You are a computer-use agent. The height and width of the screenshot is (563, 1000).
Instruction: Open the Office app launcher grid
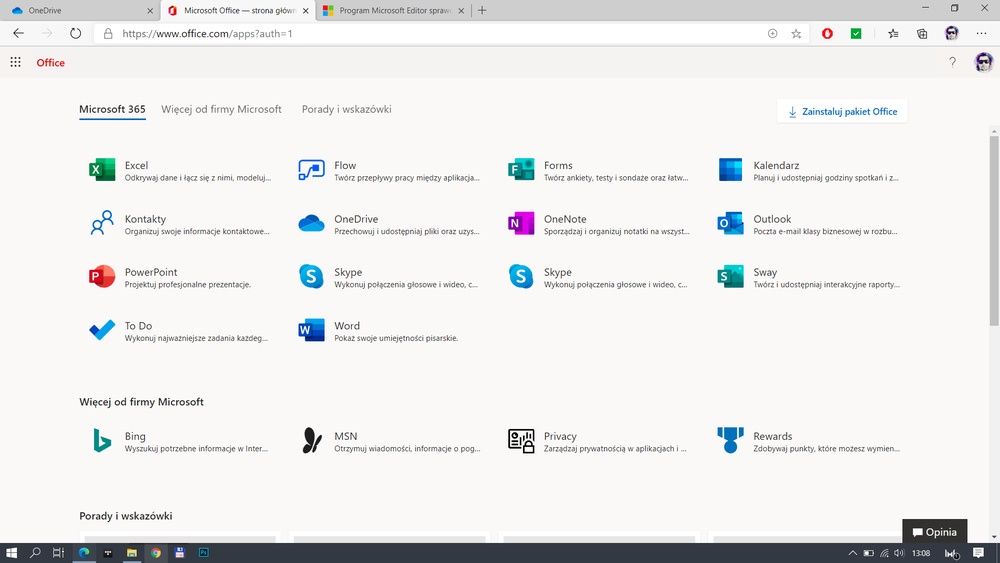point(15,62)
